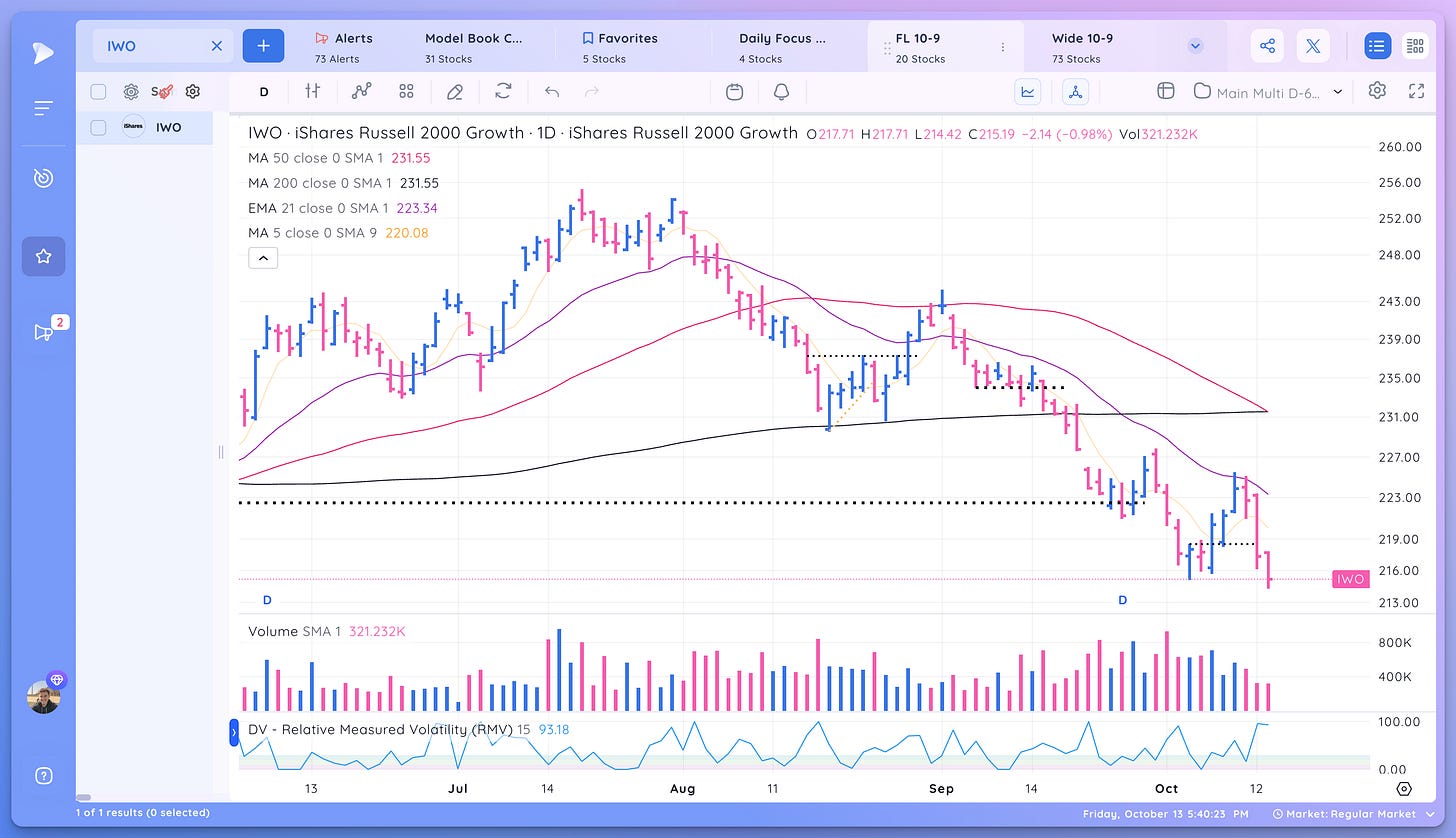Open the panel layout icon
1456x838 pixels.
tap(1165, 91)
